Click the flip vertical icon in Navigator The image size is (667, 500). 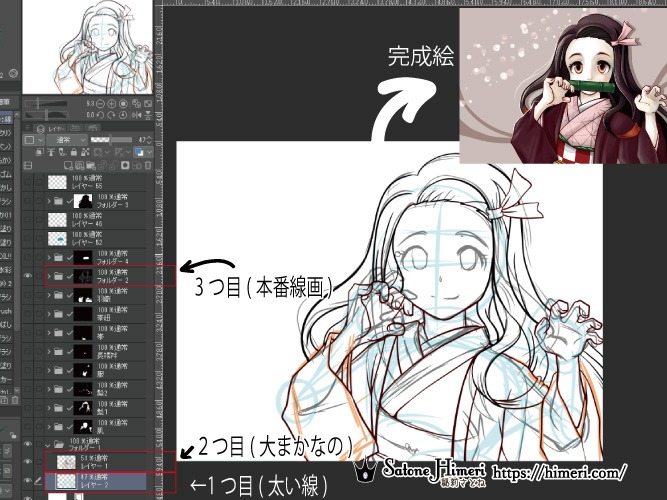[148, 115]
